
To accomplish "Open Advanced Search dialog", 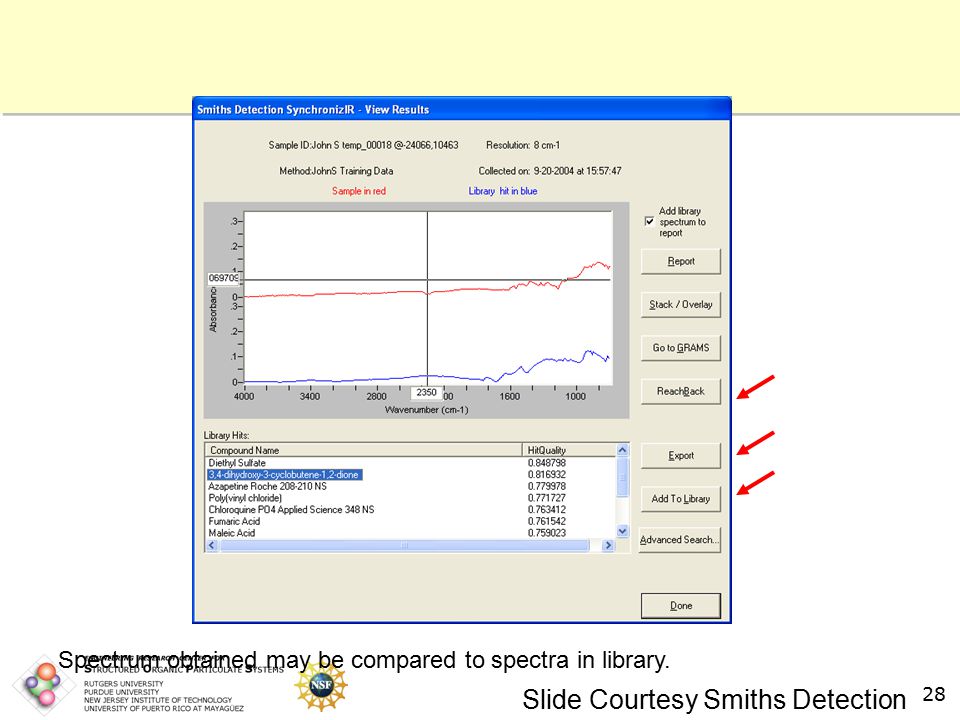I will (680, 540).
